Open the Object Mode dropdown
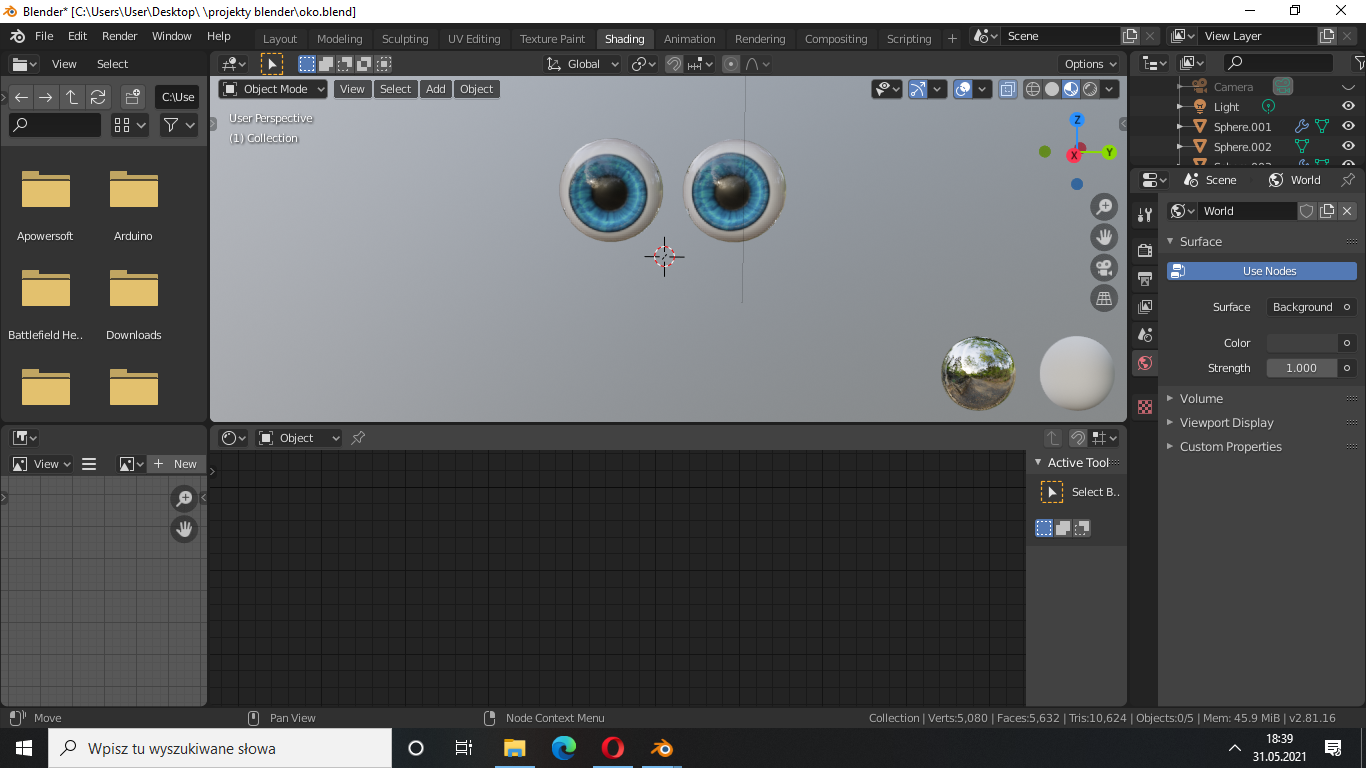This screenshot has width=1366, height=768. pos(274,89)
